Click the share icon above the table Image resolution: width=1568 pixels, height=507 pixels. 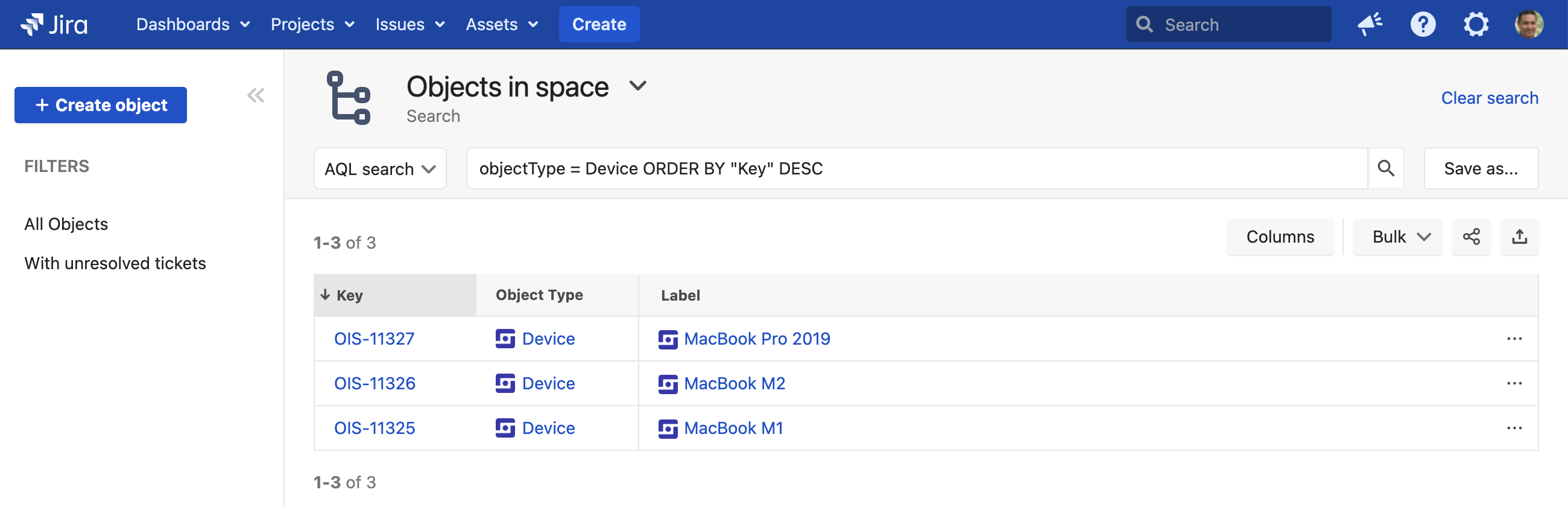(x=1471, y=237)
